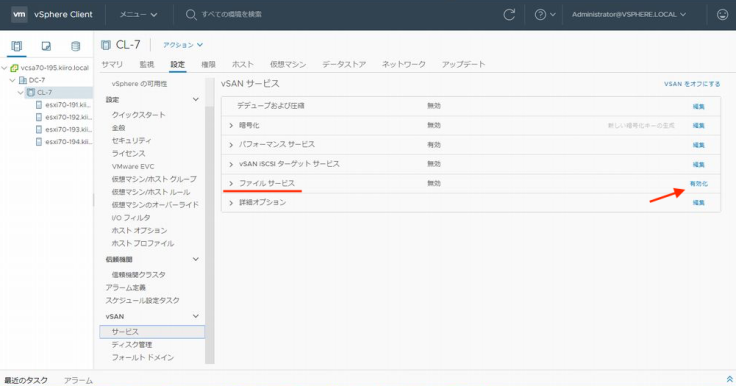Switch to the サマリ tab
This screenshot has height=386, width=736.
[112, 64]
